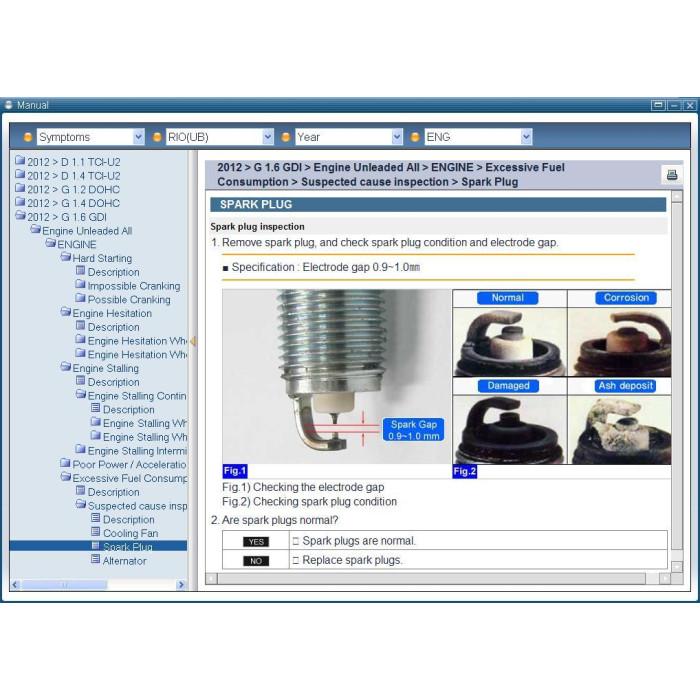Open the Engine Stalling Intermi folder
Viewport: 700px width, 700px height.
pyautogui.click(x=137, y=450)
